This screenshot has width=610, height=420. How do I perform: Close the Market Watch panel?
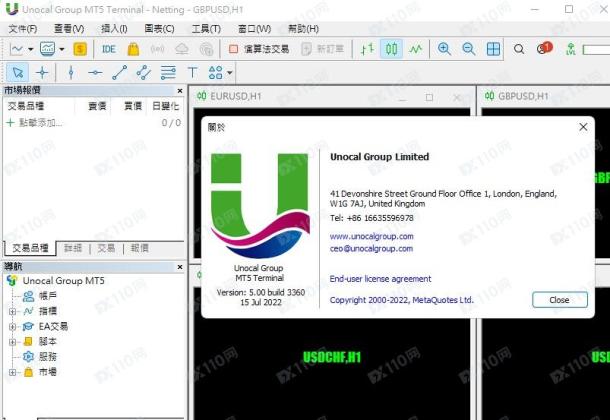click(x=180, y=91)
